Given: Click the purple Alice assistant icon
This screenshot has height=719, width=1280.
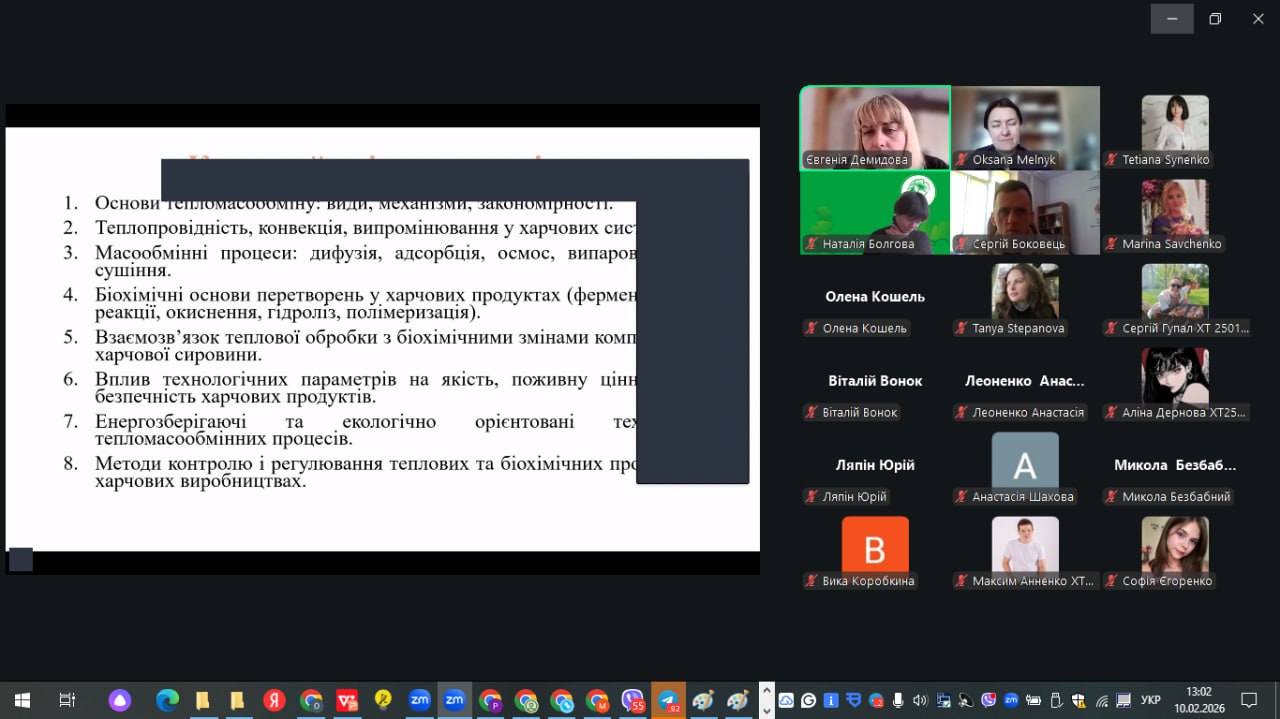Looking at the screenshot, I should pos(120,700).
